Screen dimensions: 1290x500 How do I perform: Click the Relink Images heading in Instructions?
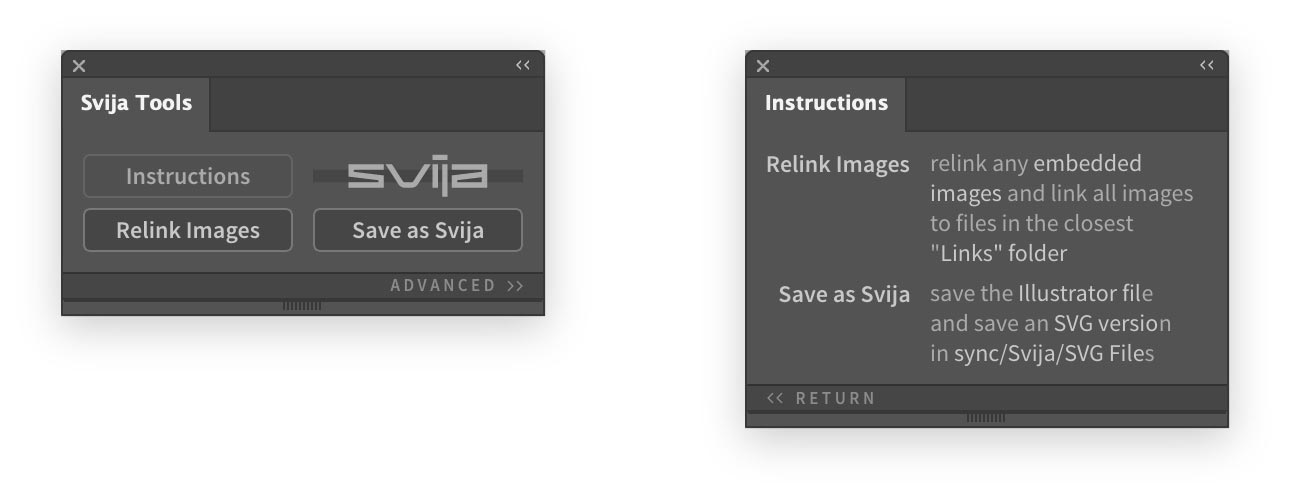click(x=838, y=164)
